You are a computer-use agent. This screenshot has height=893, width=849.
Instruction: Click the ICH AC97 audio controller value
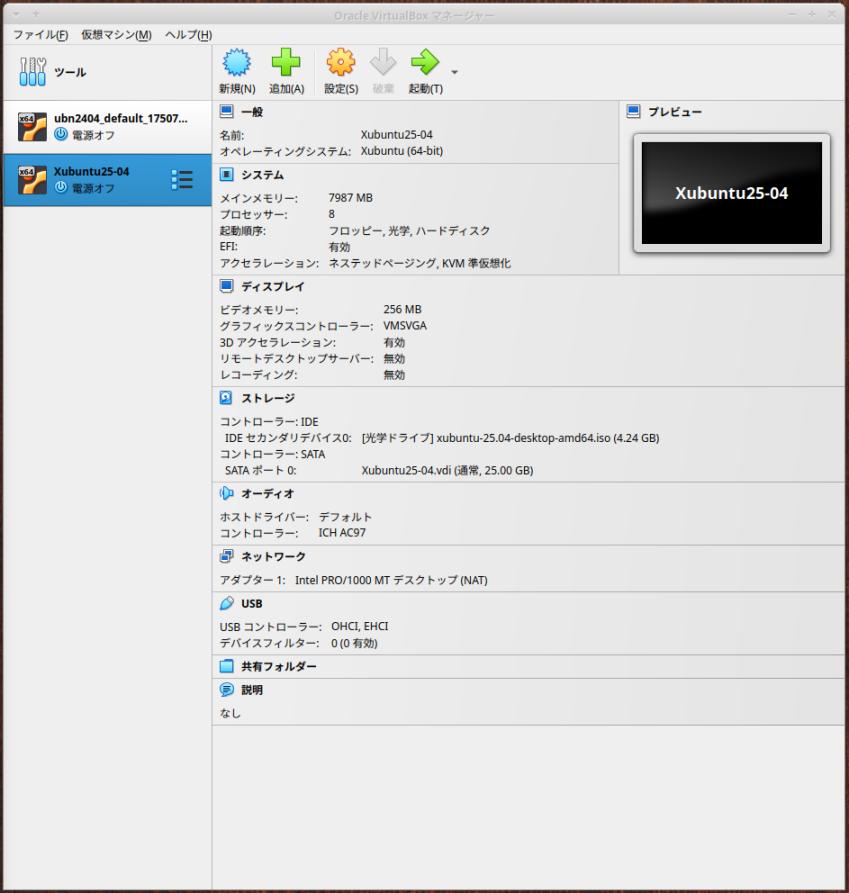coord(342,533)
